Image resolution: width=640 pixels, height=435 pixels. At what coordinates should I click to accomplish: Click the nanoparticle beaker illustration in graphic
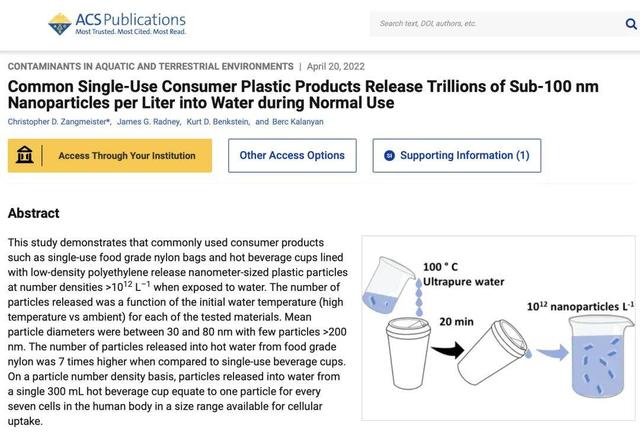598,356
